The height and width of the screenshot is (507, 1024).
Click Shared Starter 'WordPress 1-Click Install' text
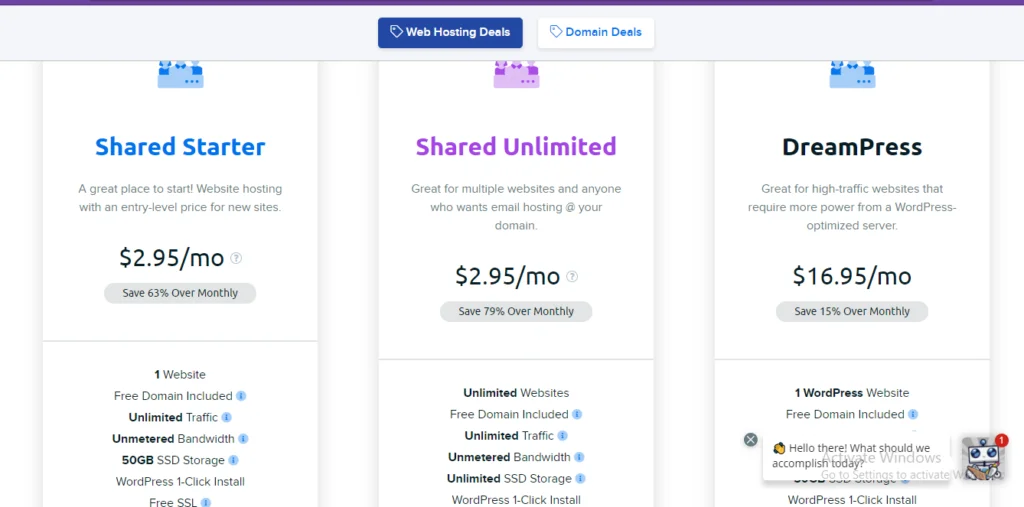tap(180, 482)
